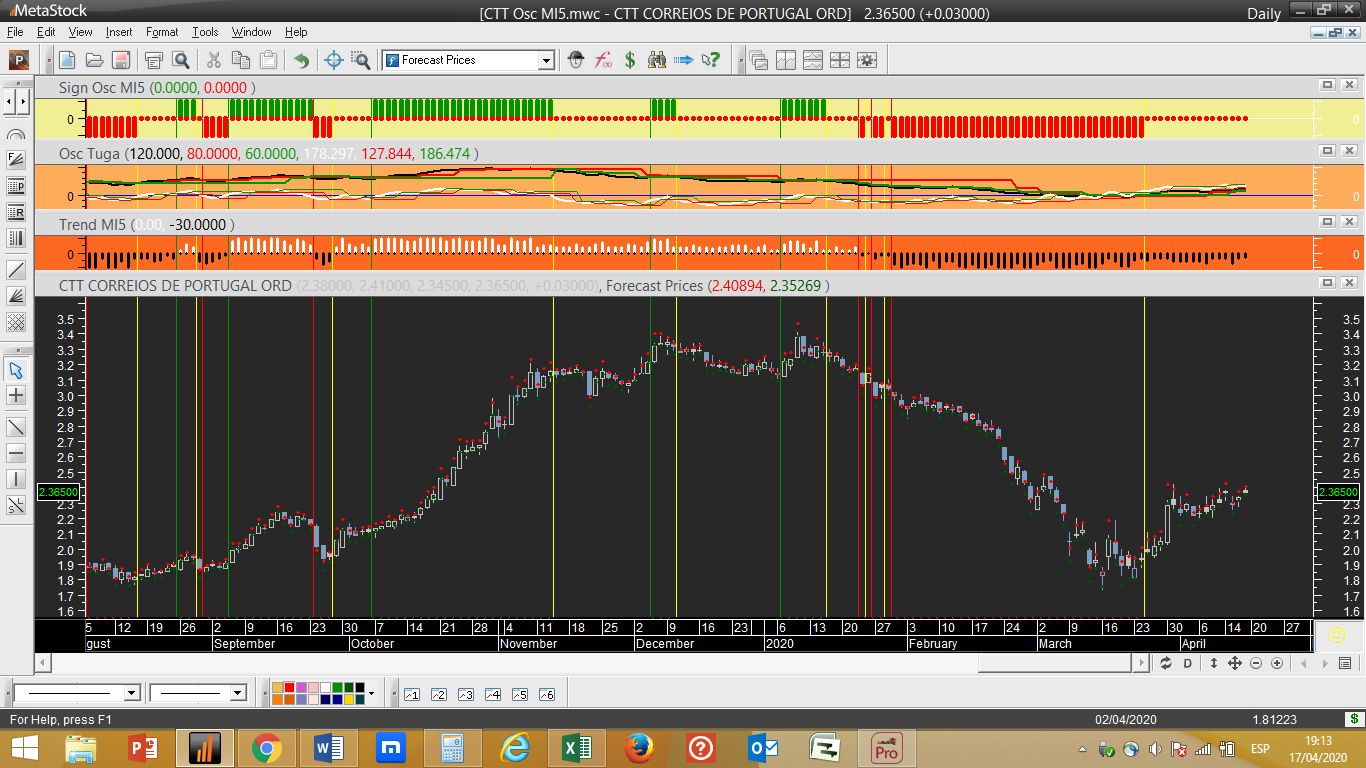This screenshot has height=768, width=1366.
Task: Open the Insert menu
Action: tap(118, 32)
